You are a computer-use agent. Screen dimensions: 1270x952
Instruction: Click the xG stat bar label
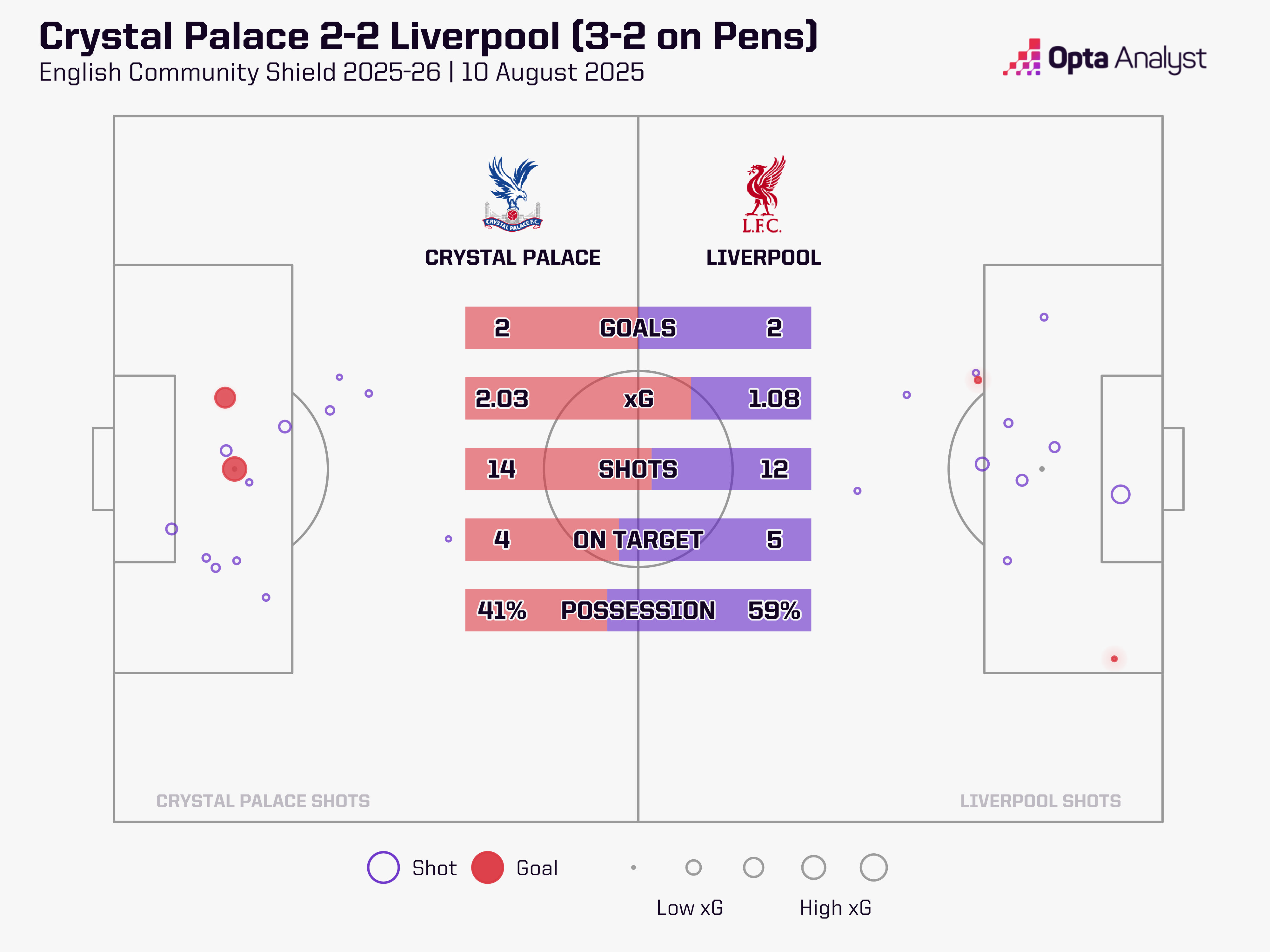pyautogui.click(x=638, y=398)
